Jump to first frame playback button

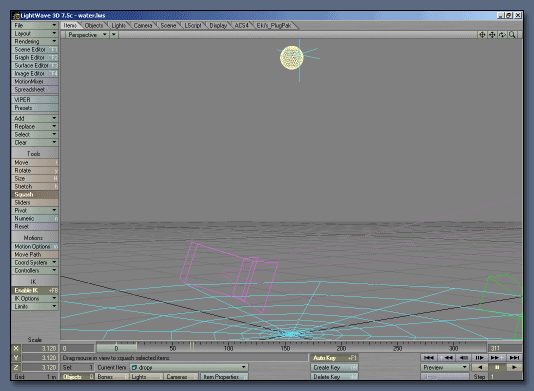click(x=429, y=358)
